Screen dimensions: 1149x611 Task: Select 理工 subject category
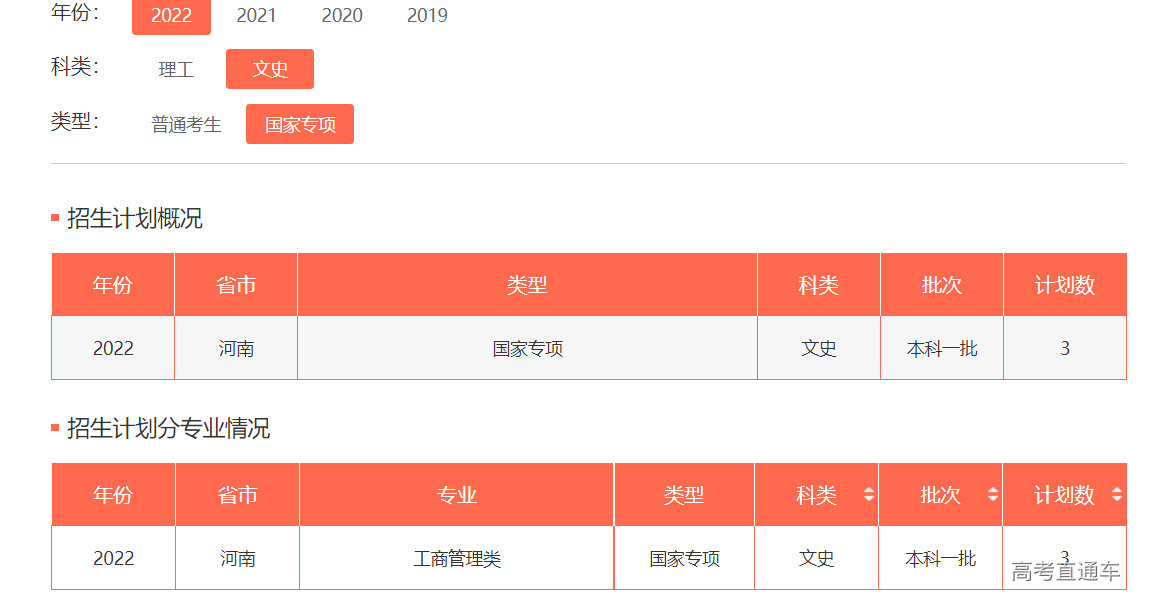176,69
